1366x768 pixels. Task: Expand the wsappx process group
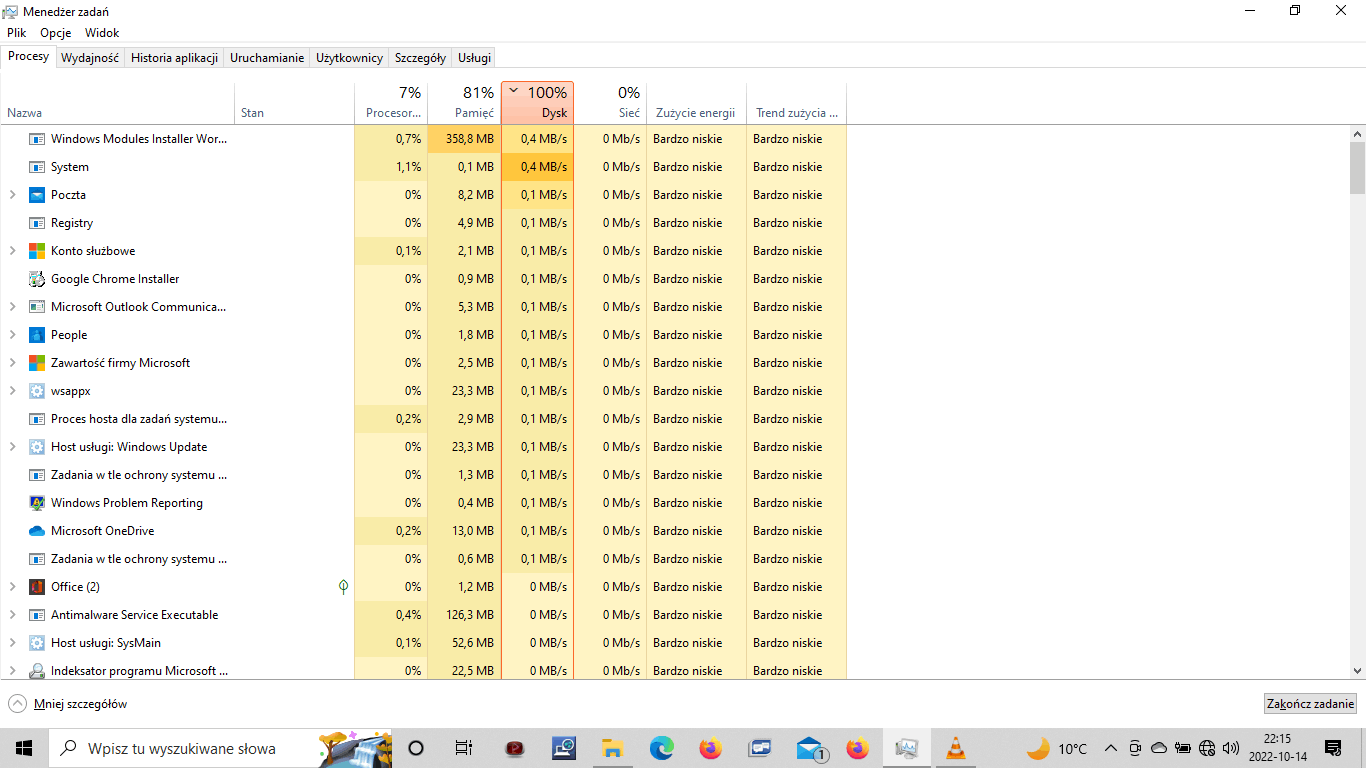(x=12, y=391)
